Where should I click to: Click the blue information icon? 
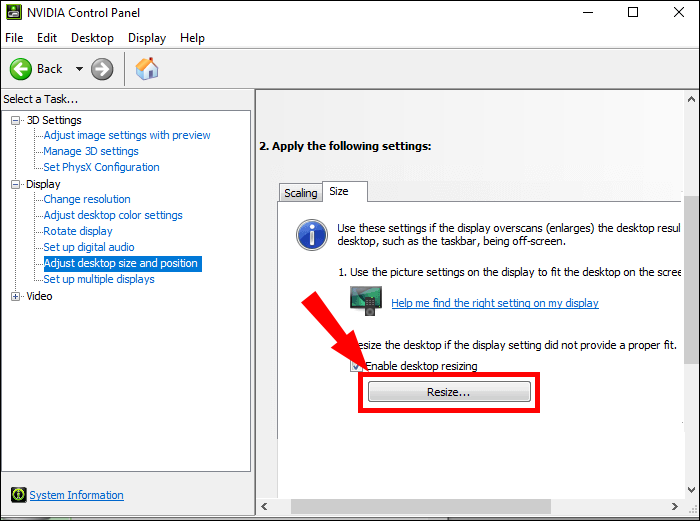312,235
